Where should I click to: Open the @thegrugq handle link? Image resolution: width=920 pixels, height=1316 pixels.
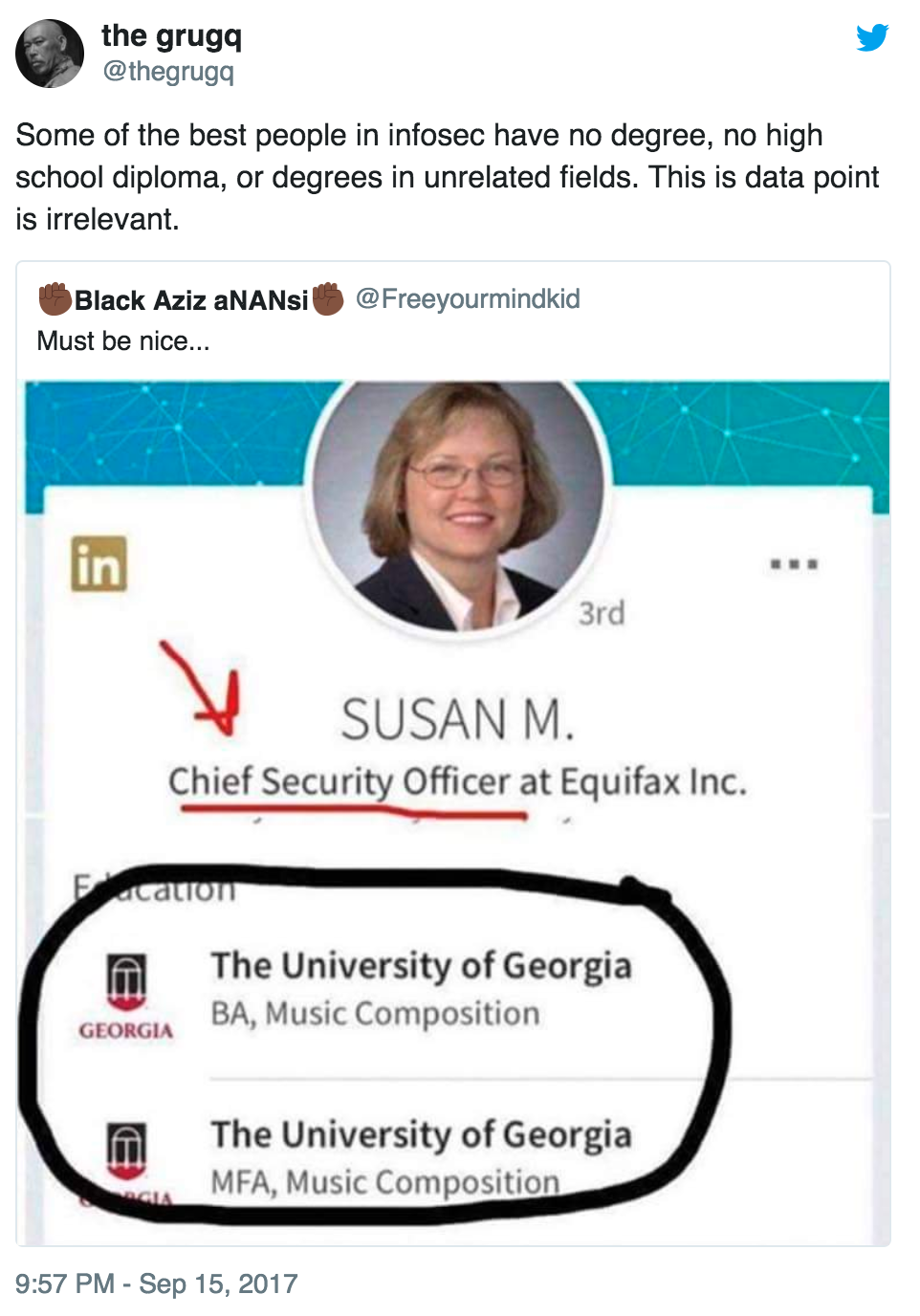tap(168, 72)
